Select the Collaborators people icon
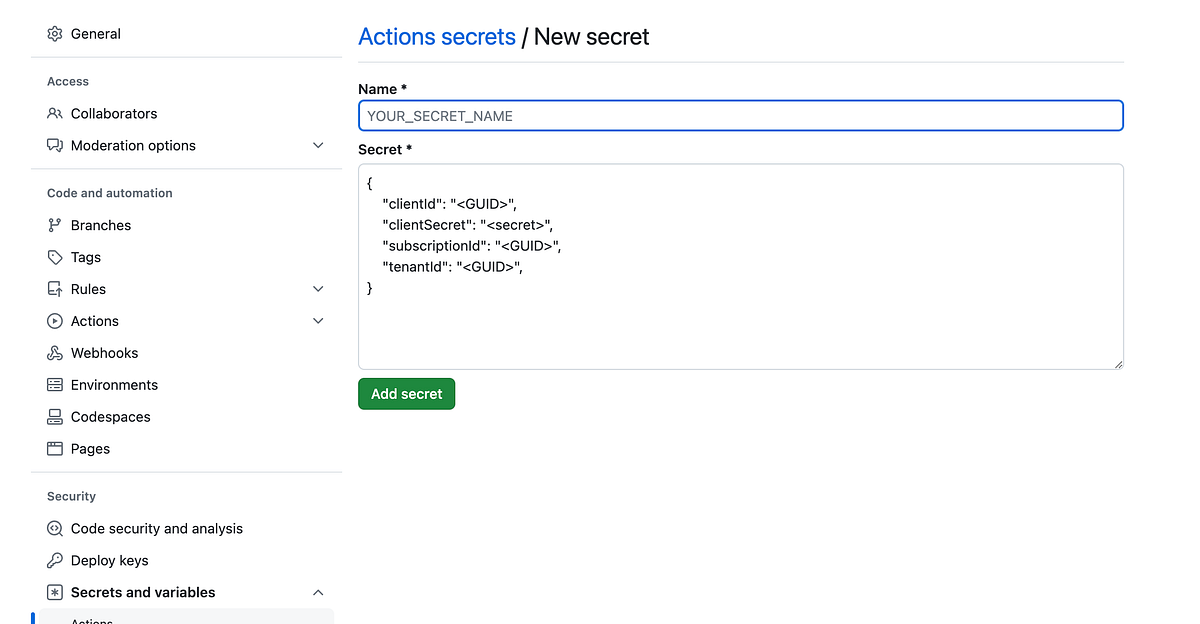 (x=55, y=113)
